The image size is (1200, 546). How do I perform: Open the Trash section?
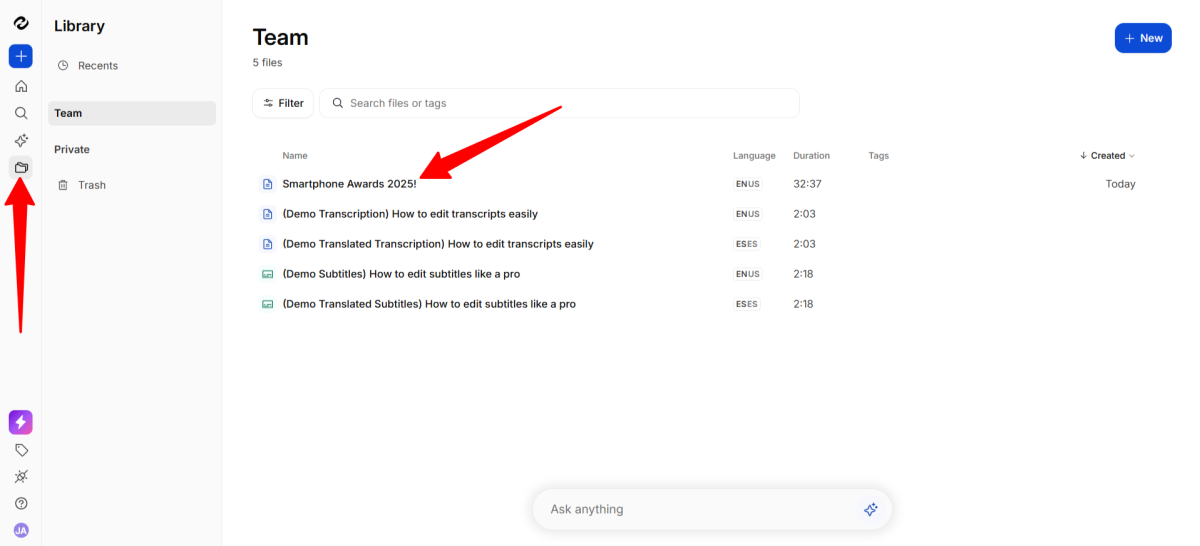(132, 185)
